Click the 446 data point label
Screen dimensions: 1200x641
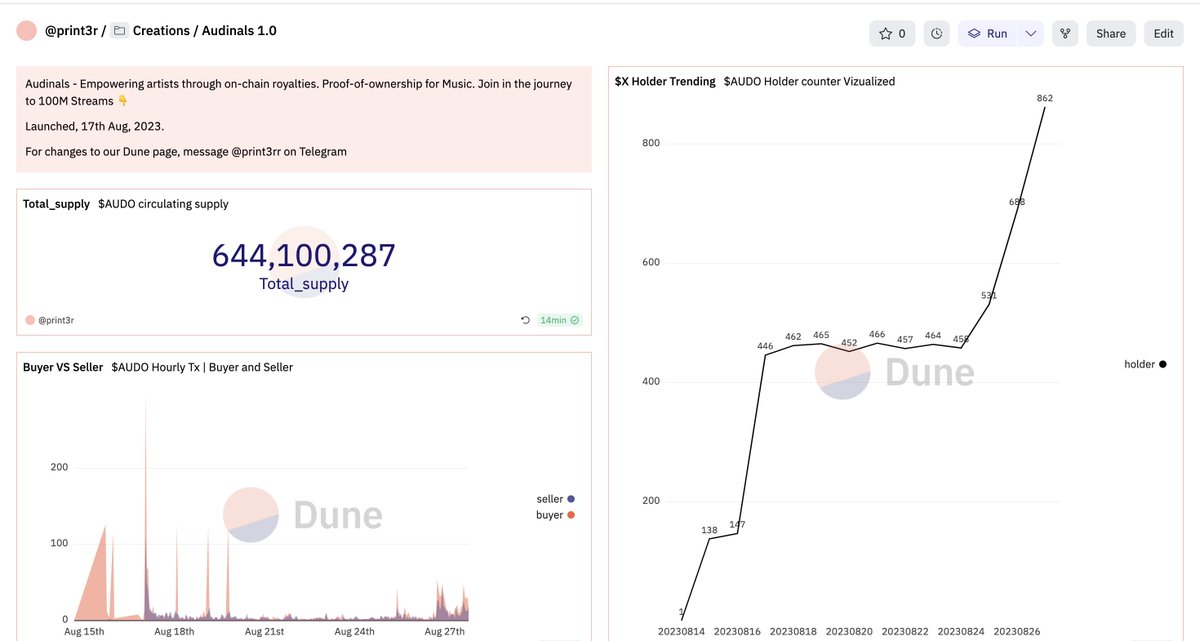point(765,346)
